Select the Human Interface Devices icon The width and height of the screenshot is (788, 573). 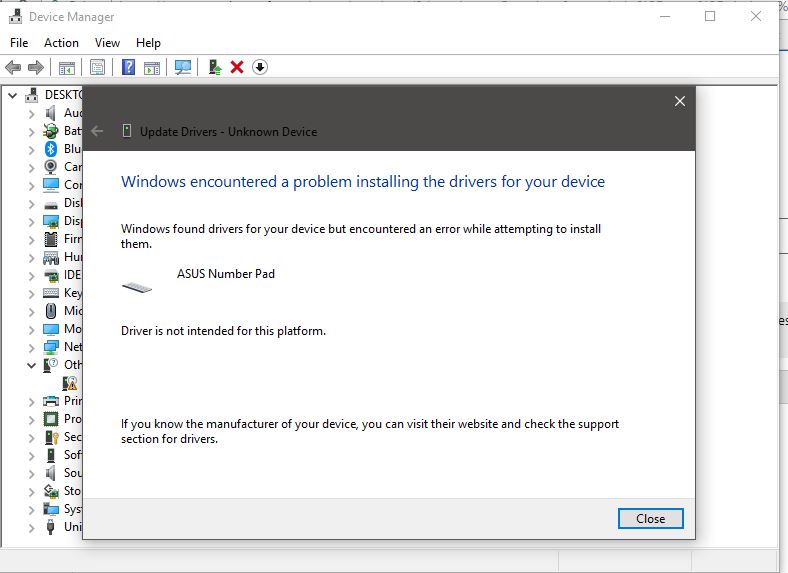coord(51,258)
